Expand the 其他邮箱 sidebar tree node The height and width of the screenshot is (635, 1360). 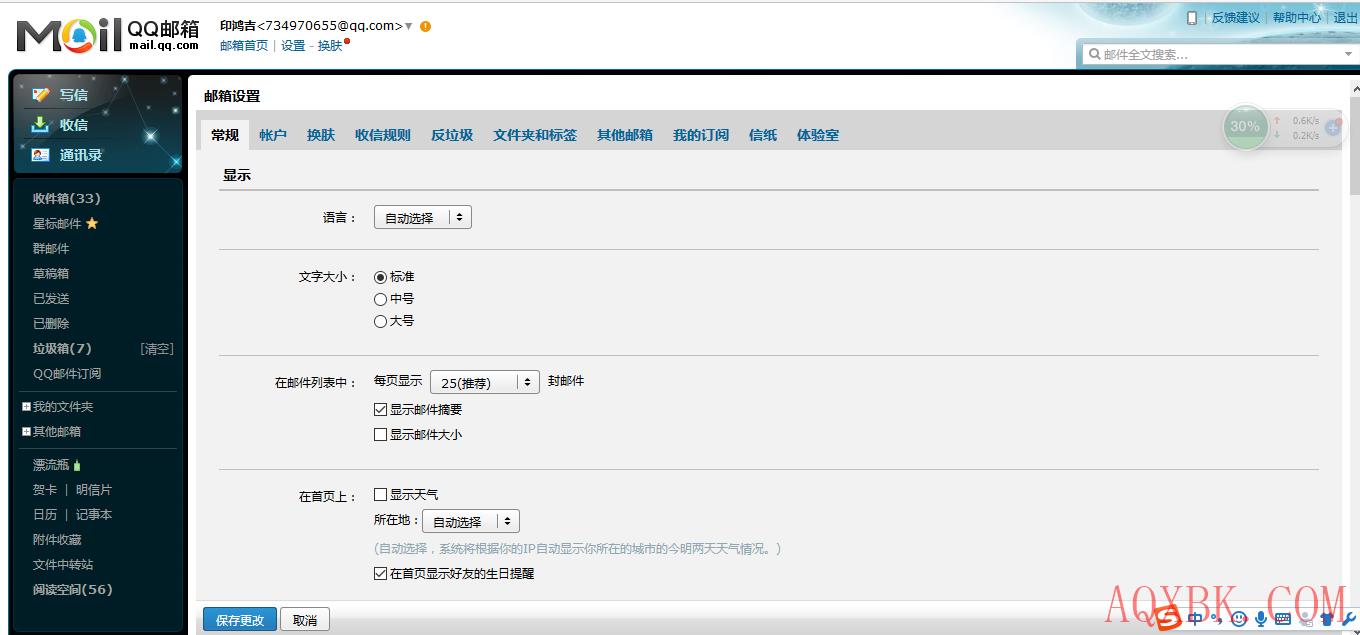pyautogui.click(x=27, y=432)
